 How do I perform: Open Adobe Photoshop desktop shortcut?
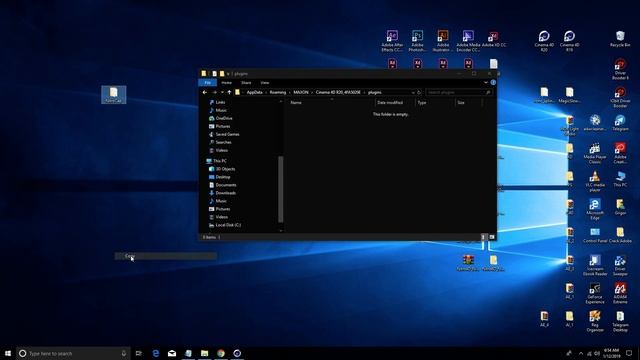417,41
